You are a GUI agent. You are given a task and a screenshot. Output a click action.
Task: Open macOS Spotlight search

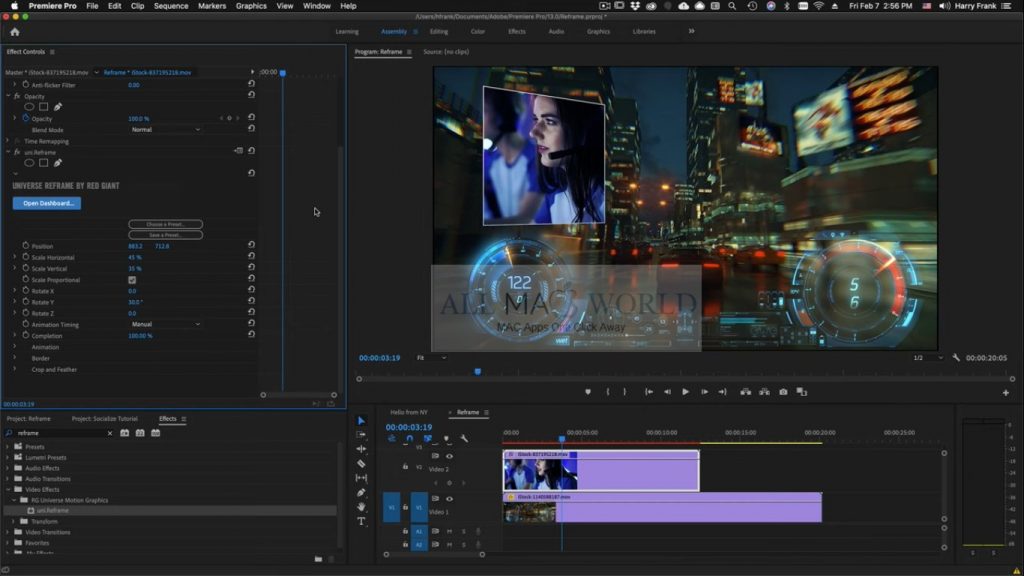point(732,6)
